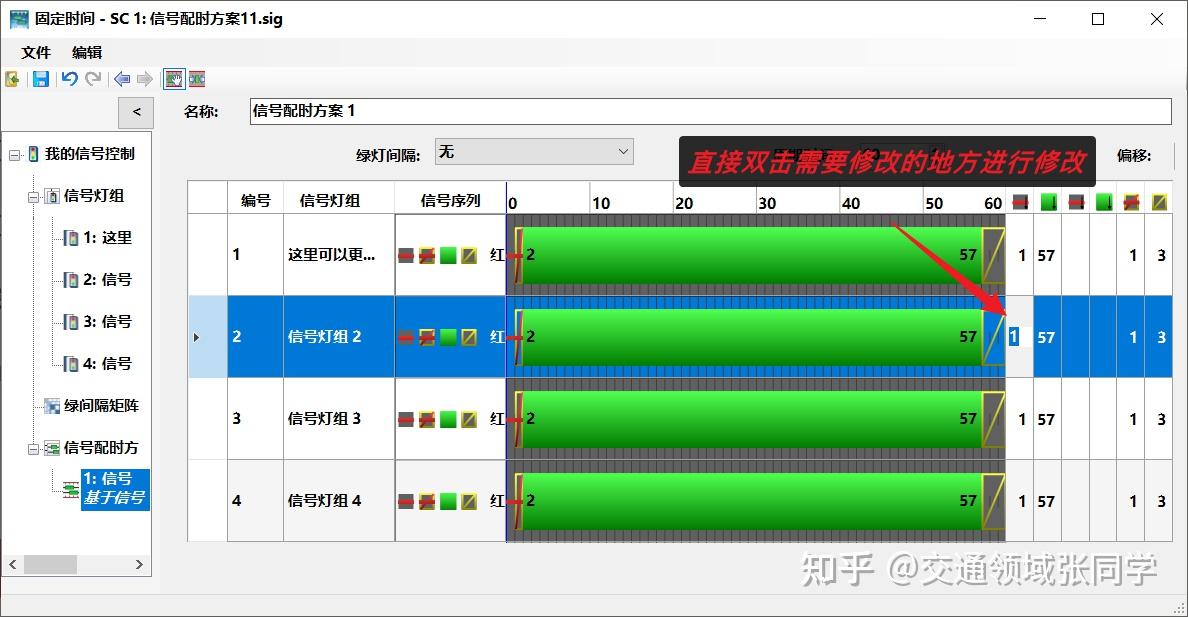The width and height of the screenshot is (1188, 617).
Task: Save the signal program file
Action: click(x=40, y=79)
